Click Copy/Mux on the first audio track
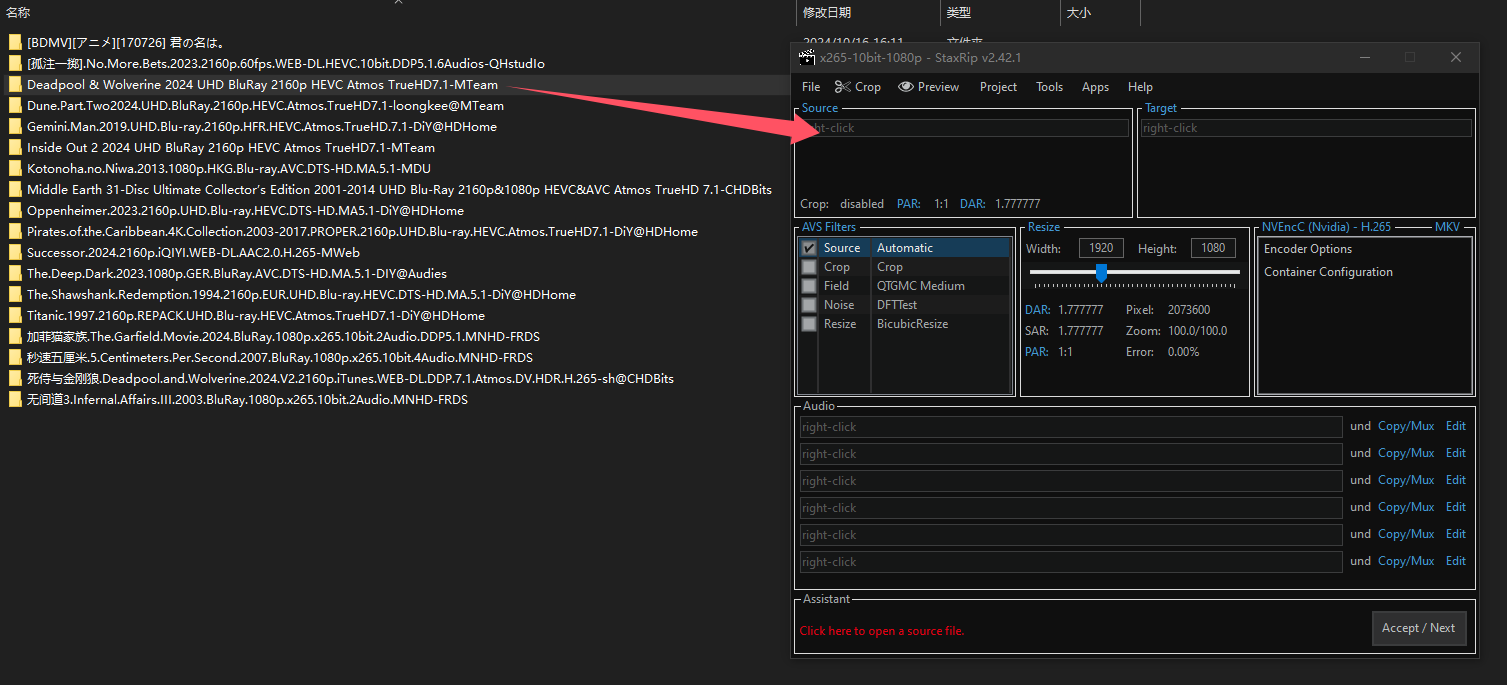Screen dimensions: 1507x685 click(1405, 426)
